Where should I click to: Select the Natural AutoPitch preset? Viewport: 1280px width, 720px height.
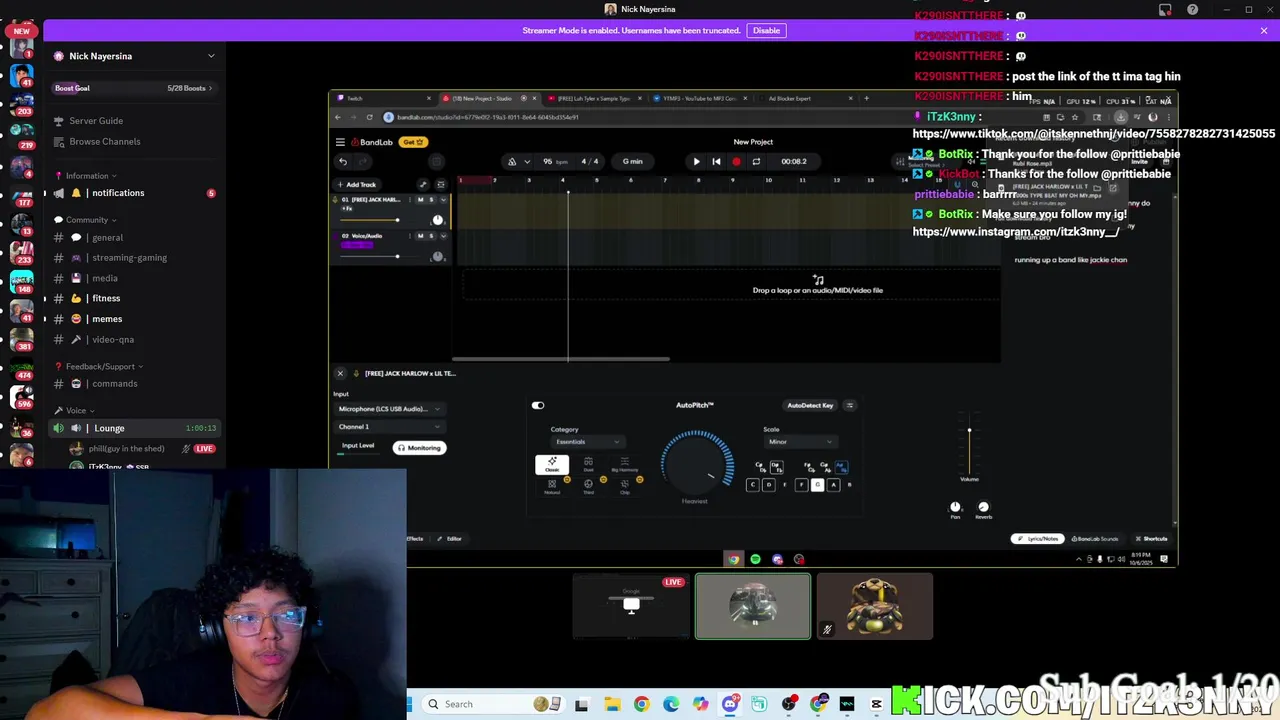pos(552,486)
